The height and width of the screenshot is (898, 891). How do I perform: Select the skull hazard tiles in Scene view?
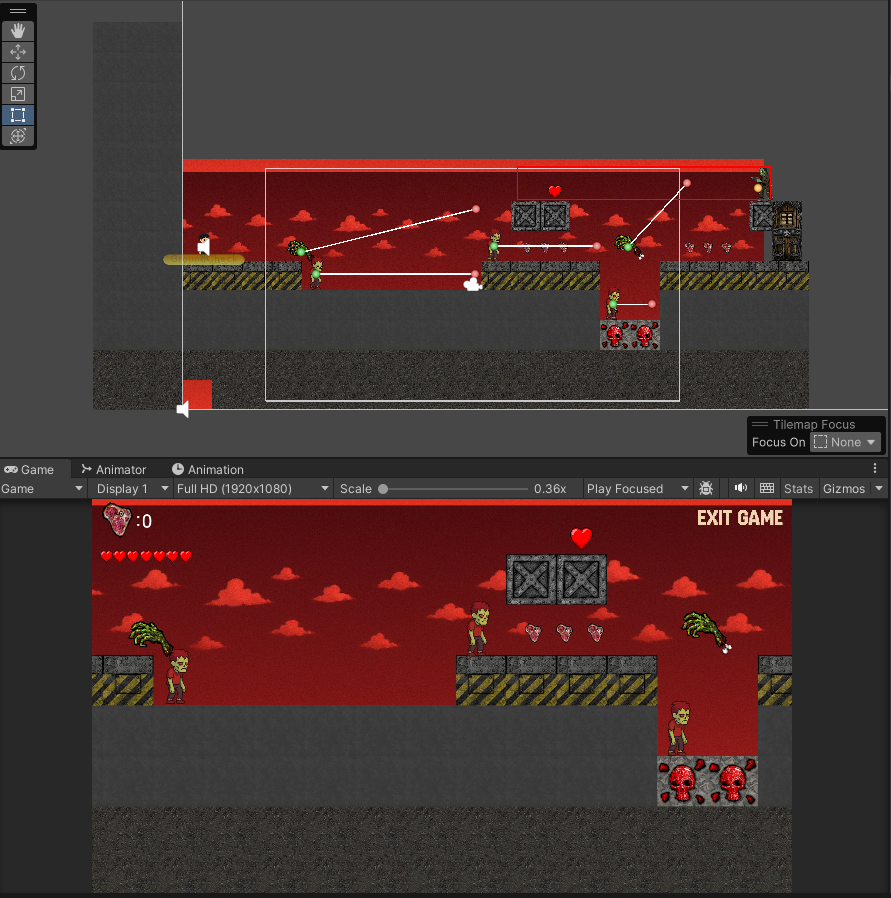tap(630, 335)
